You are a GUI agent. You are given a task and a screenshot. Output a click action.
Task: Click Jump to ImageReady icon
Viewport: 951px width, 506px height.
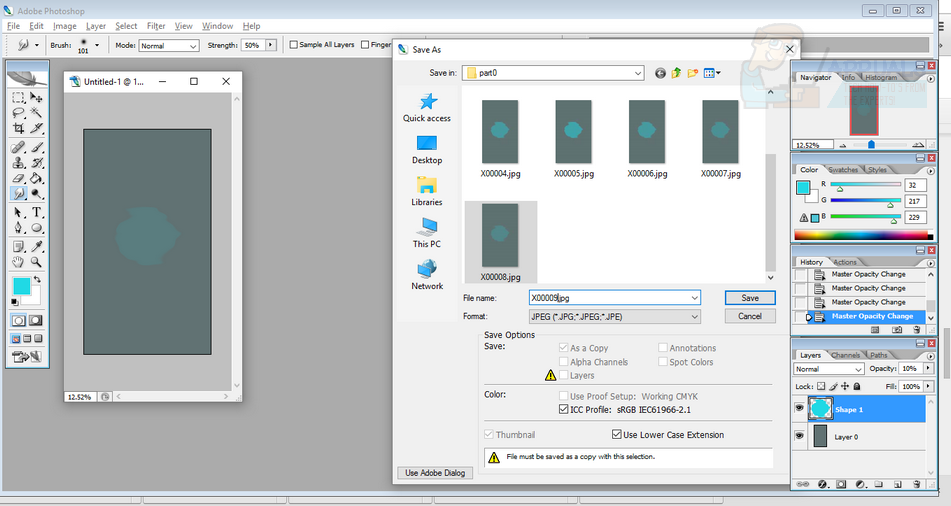click(x=27, y=357)
